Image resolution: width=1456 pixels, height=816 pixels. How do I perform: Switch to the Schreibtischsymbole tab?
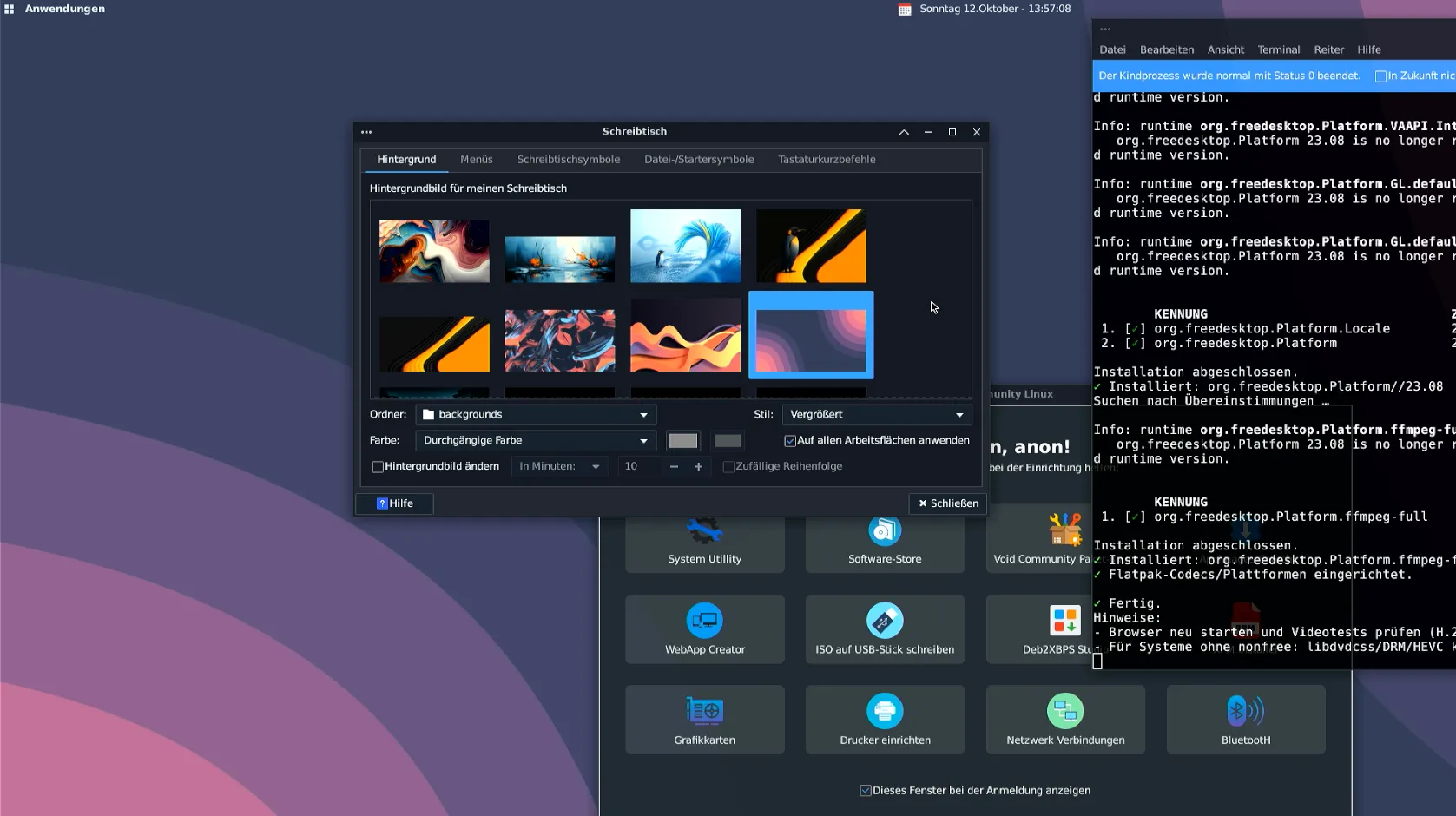[568, 160]
